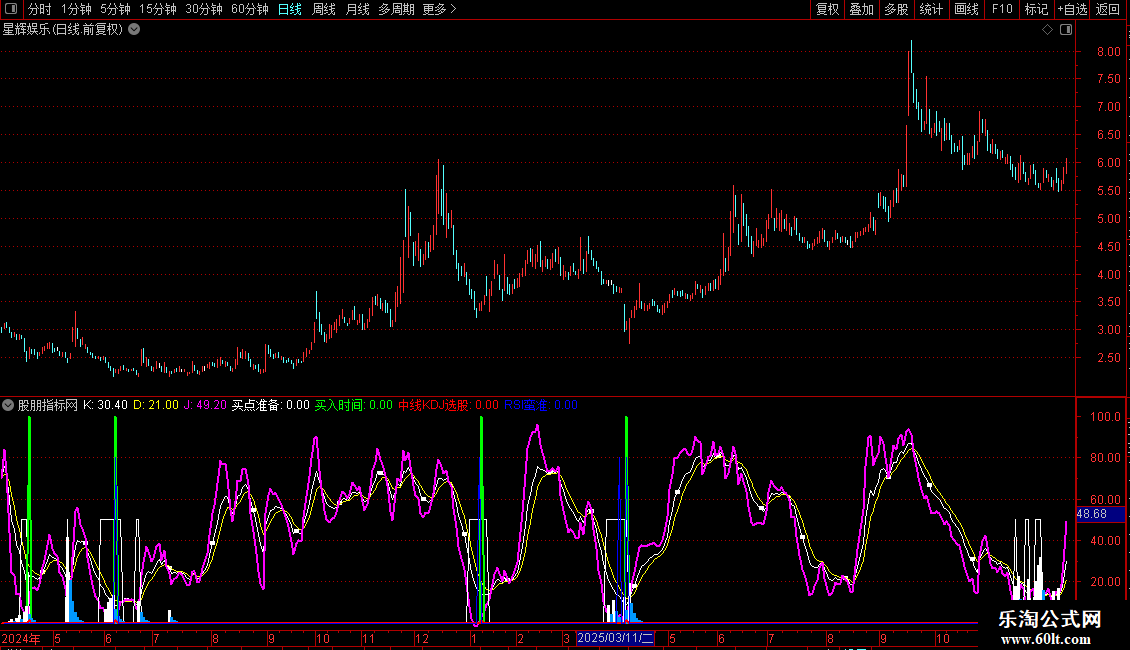Click green 买入时间: 0.00 label
Screen dimensions: 1130x650
pos(353,405)
